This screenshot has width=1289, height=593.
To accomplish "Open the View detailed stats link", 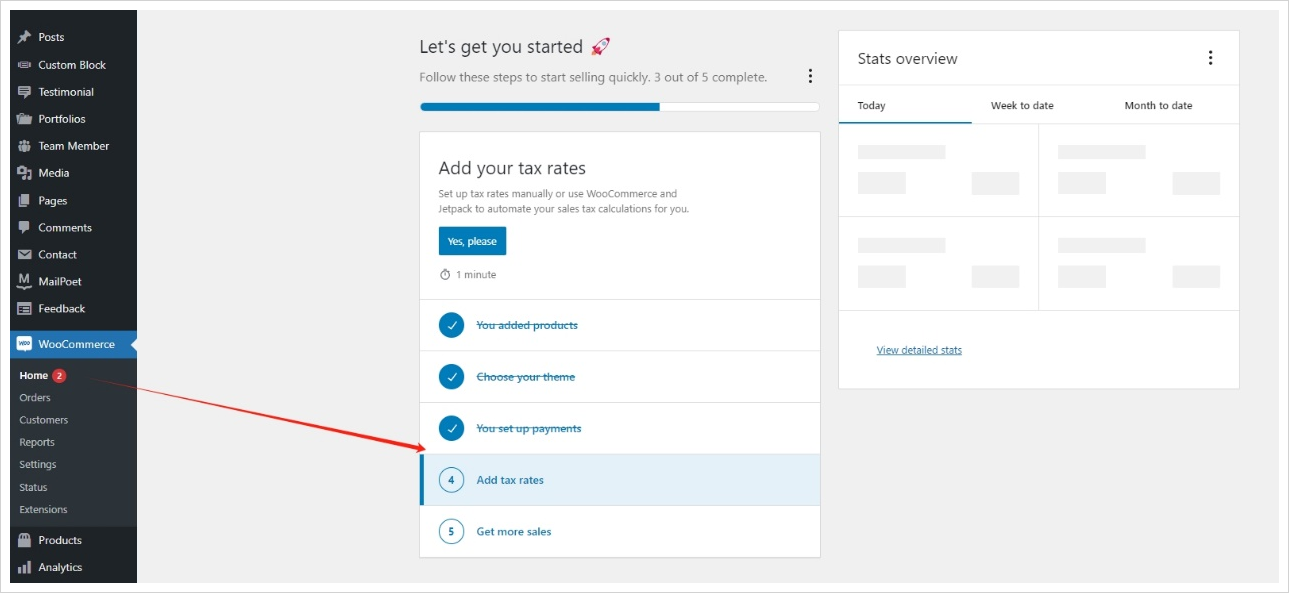I will tap(919, 351).
